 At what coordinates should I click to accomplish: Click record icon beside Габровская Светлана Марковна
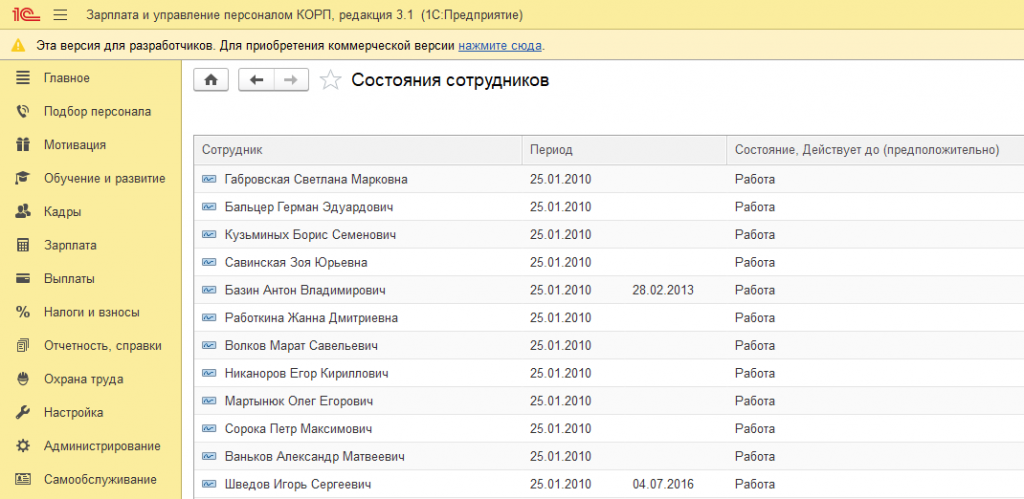click(209, 179)
